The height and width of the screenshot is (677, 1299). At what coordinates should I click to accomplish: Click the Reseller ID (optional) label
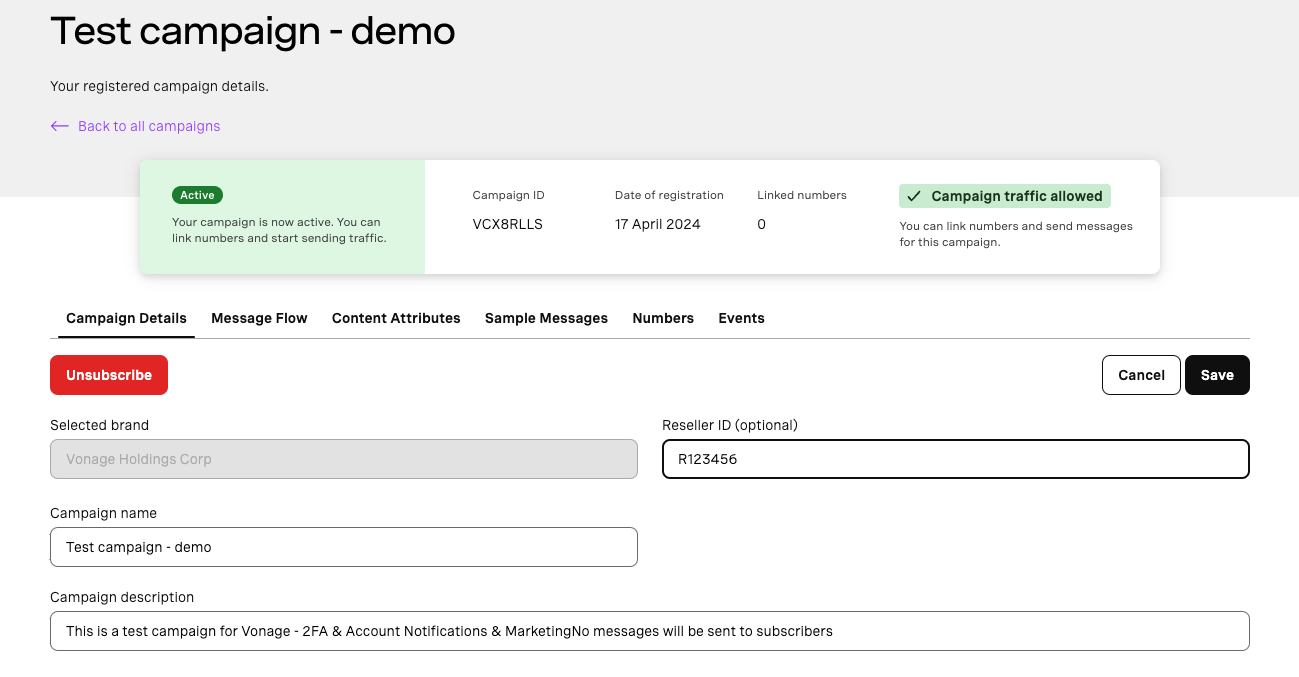click(730, 425)
